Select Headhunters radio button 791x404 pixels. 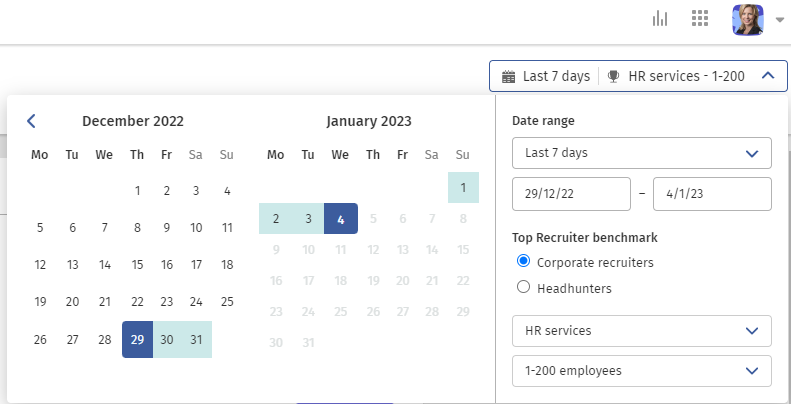[x=522, y=287]
